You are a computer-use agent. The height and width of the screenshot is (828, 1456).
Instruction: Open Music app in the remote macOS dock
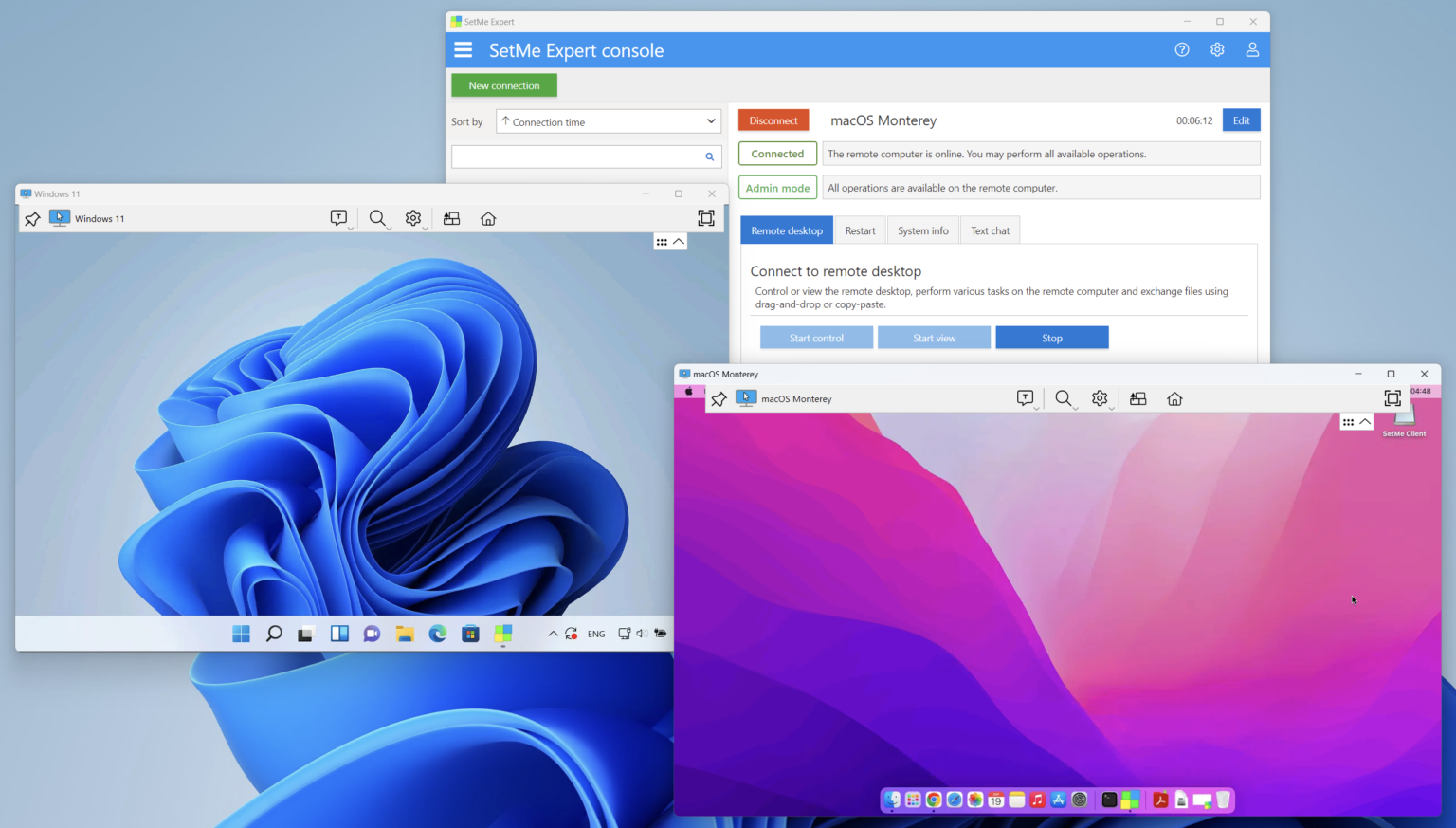point(1038,800)
